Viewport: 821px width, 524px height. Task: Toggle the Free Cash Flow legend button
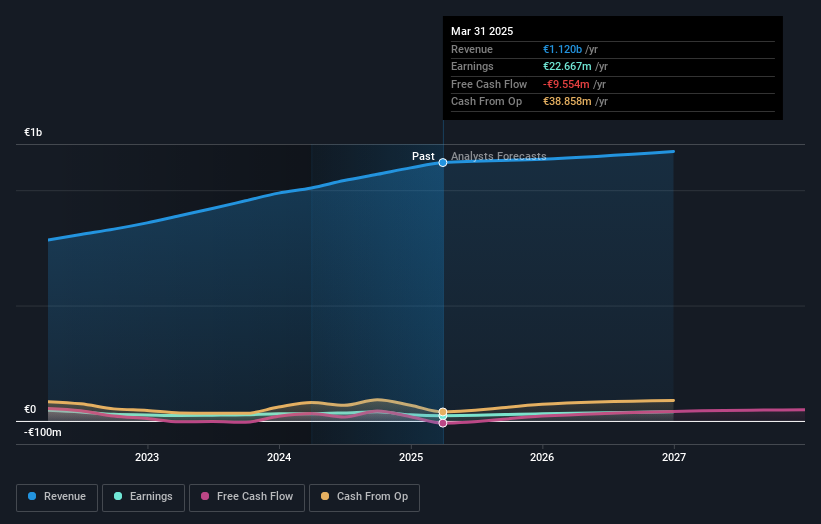pyautogui.click(x=247, y=497)
